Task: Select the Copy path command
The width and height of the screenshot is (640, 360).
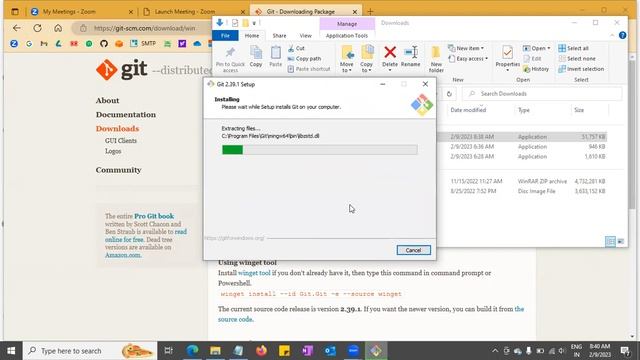Action: coord(304,59)
